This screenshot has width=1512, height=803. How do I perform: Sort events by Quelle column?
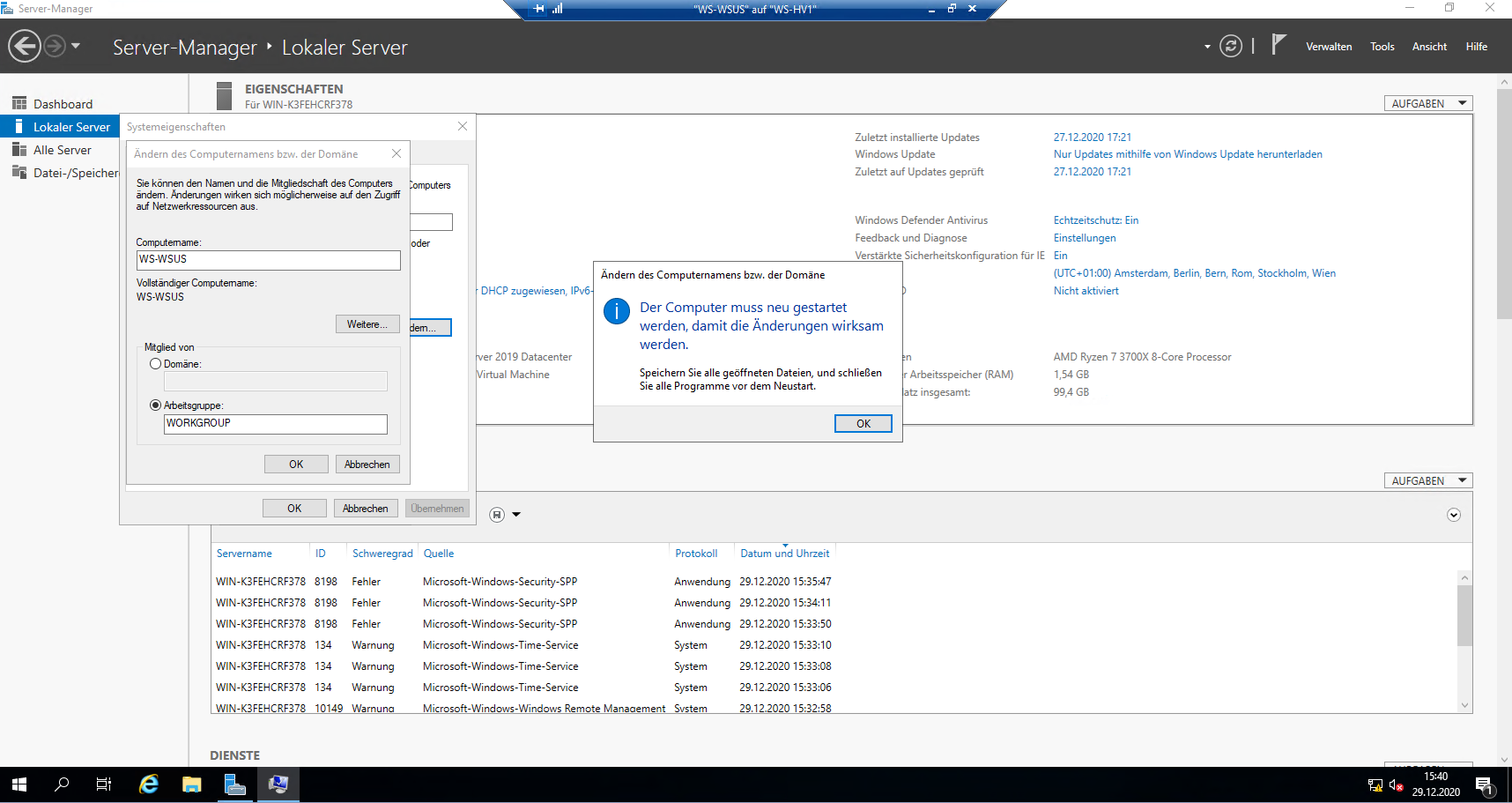tap(439, 554)
